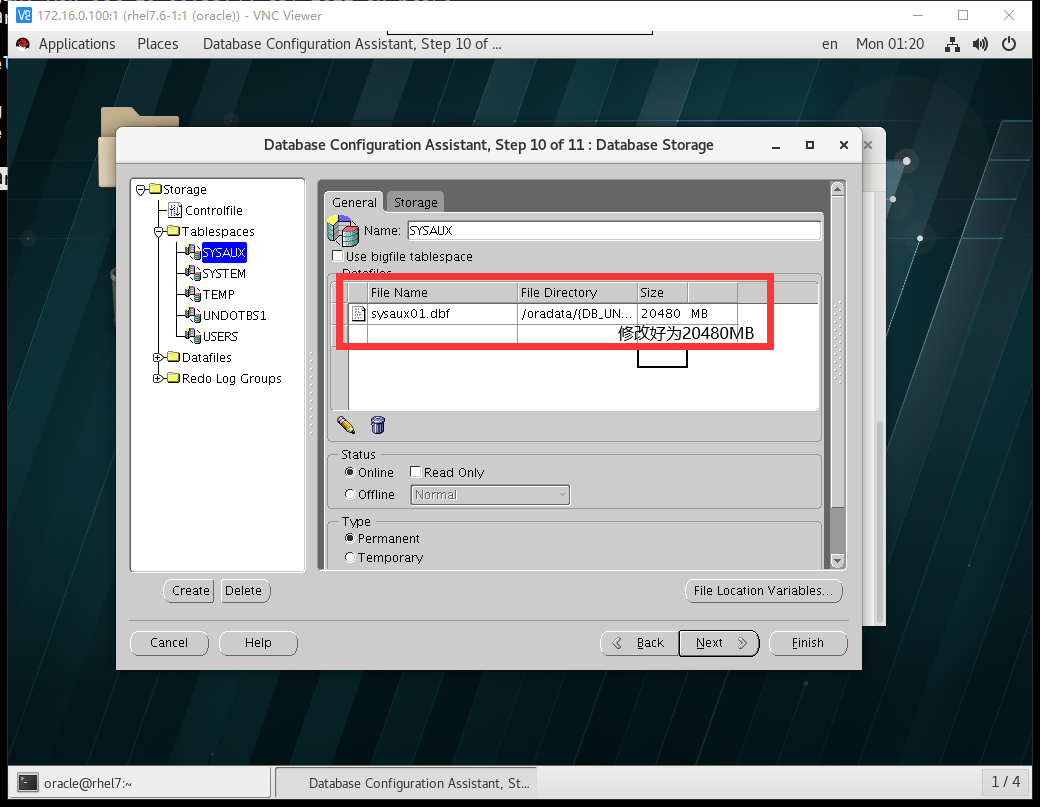
Task: Click the Red Hat logo in top bar
Action: (x=23, y=44)
